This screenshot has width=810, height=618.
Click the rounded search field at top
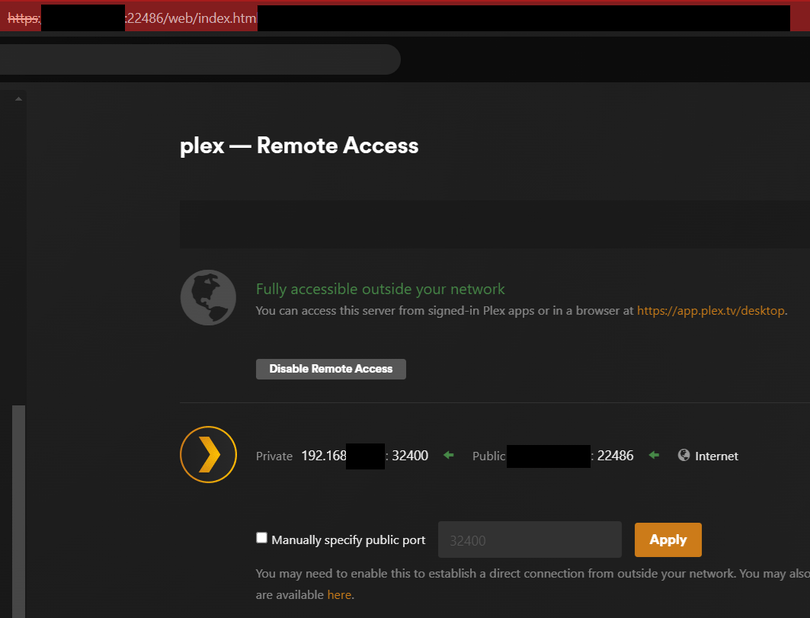point(199,59)
